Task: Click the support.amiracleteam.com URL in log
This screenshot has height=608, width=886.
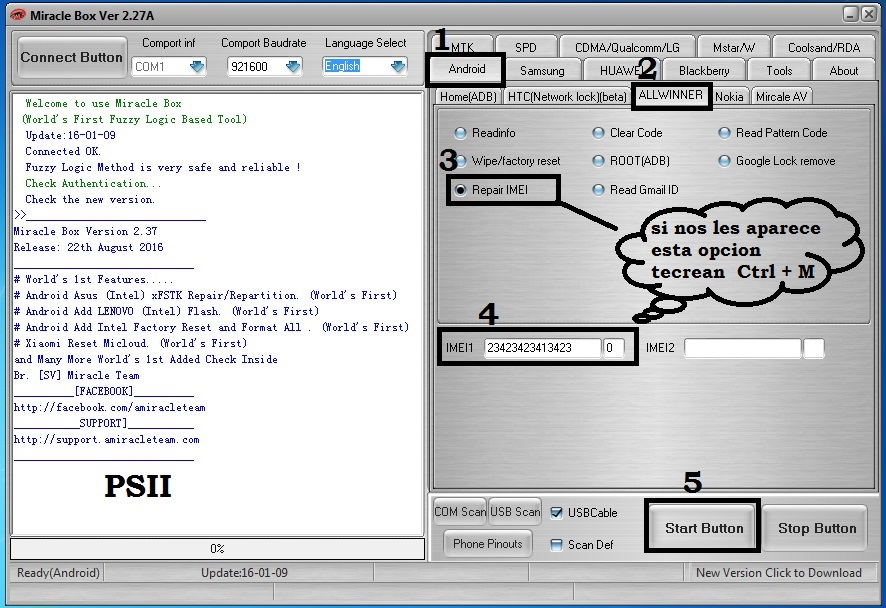Action: pos(106,440)
